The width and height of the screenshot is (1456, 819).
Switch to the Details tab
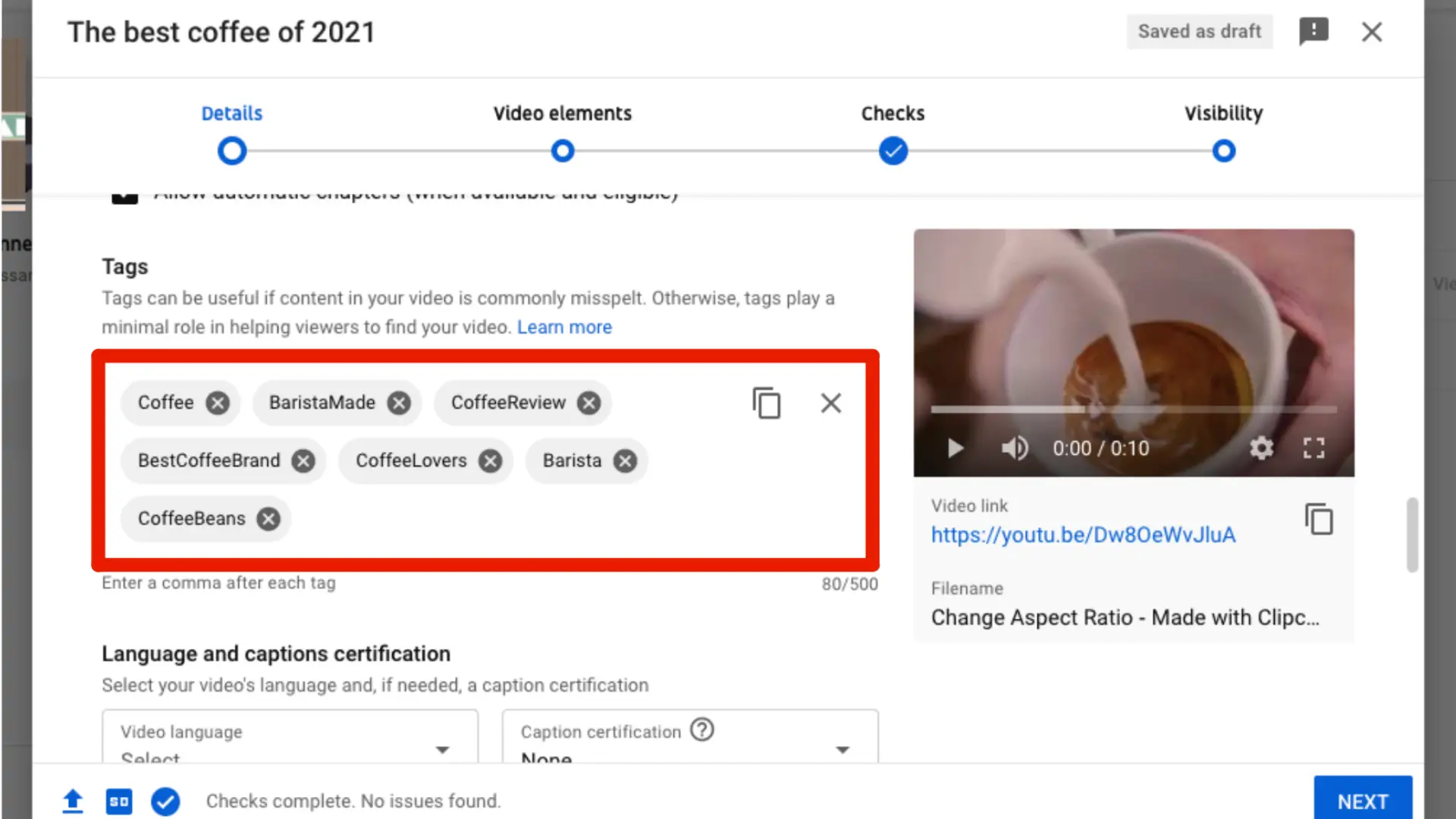[x=231, y=112]
